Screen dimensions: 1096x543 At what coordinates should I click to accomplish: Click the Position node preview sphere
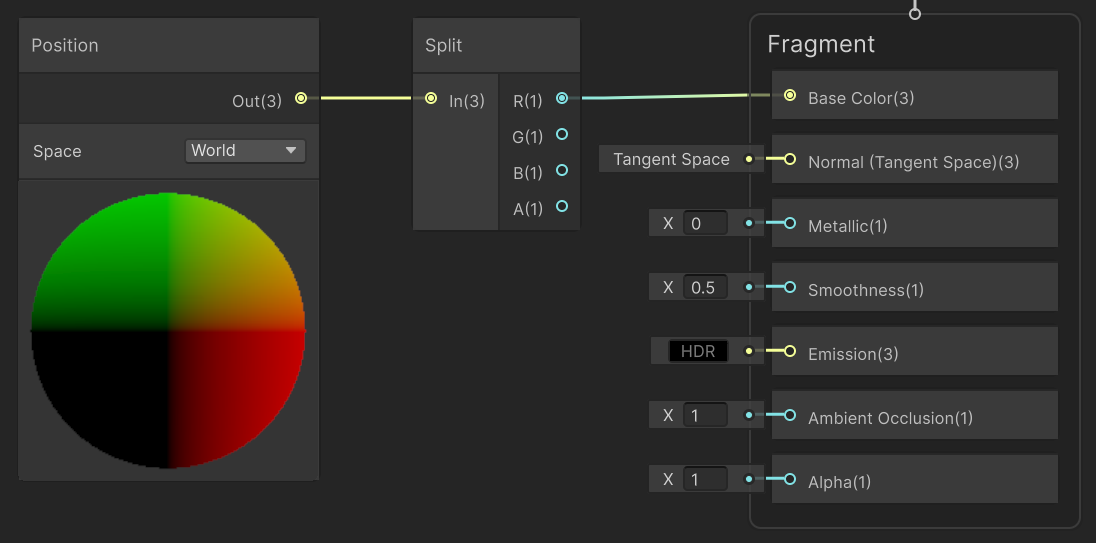[168, 330]
